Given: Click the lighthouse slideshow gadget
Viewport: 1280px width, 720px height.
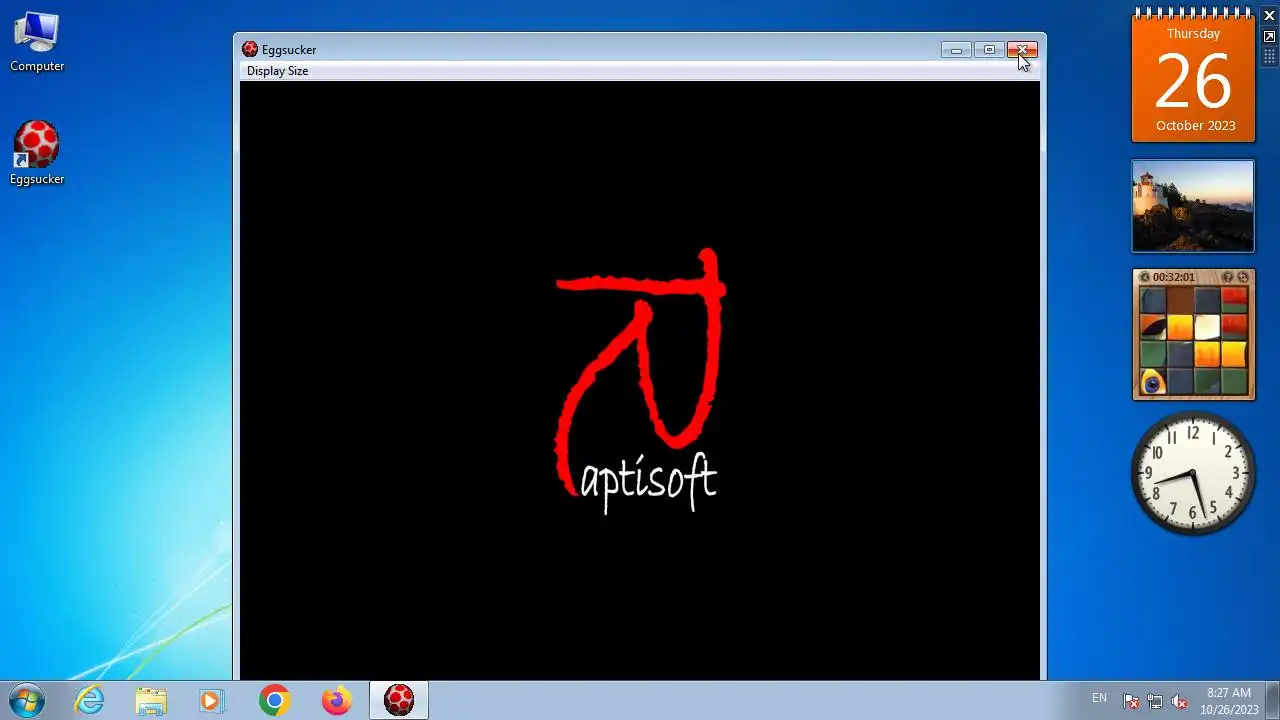Looking at the screenshot, I should click(1193, 206).
